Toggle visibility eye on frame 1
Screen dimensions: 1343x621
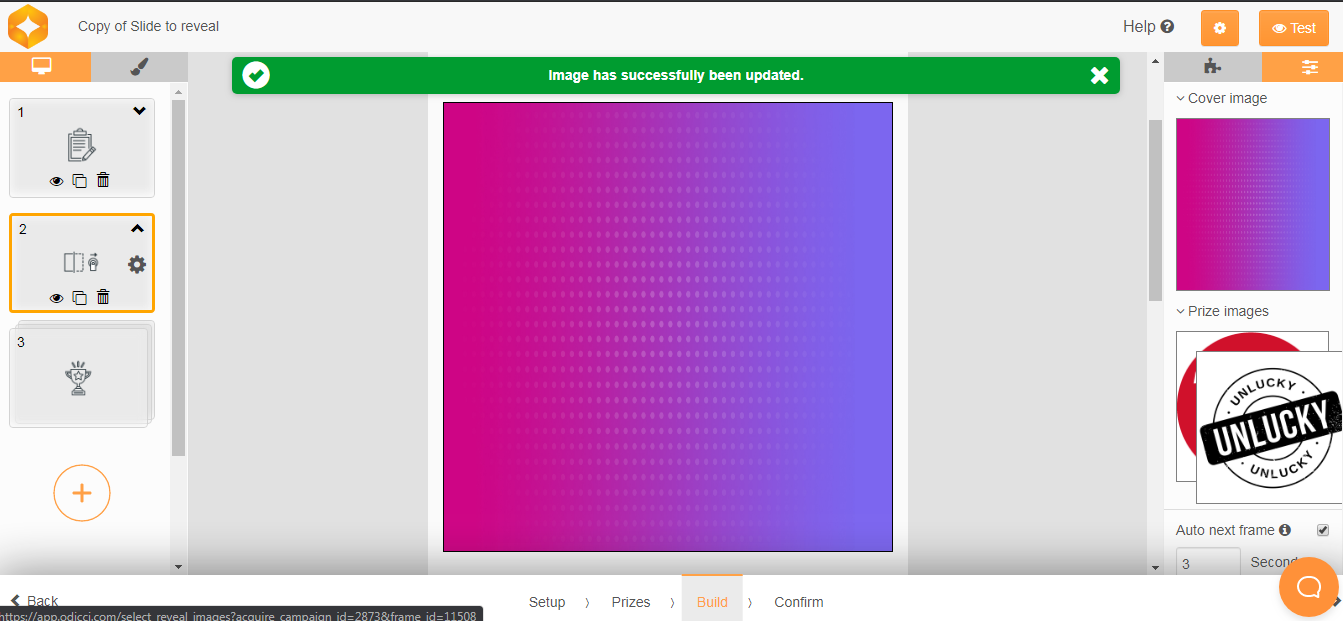pyautogui.click(x=56, y=181)
